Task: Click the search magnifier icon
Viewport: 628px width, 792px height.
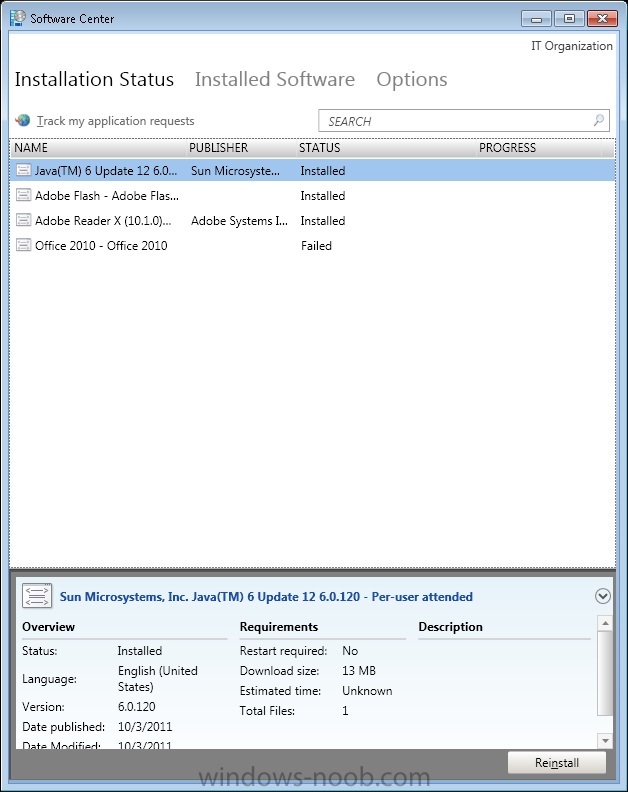Action: (x=599, y=120)
